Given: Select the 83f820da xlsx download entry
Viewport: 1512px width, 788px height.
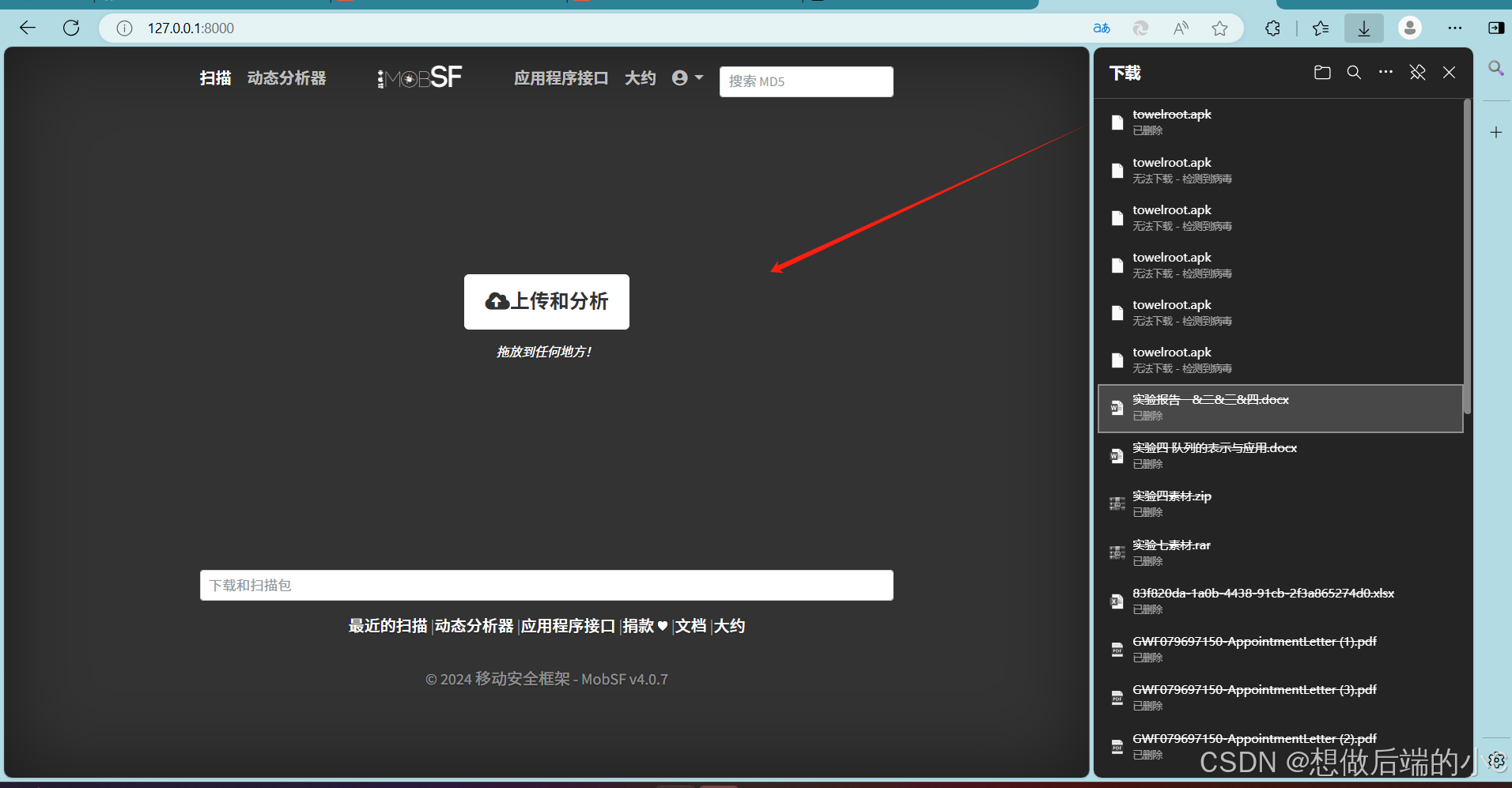Looking at the screenshot, I should coord(1280,601).
